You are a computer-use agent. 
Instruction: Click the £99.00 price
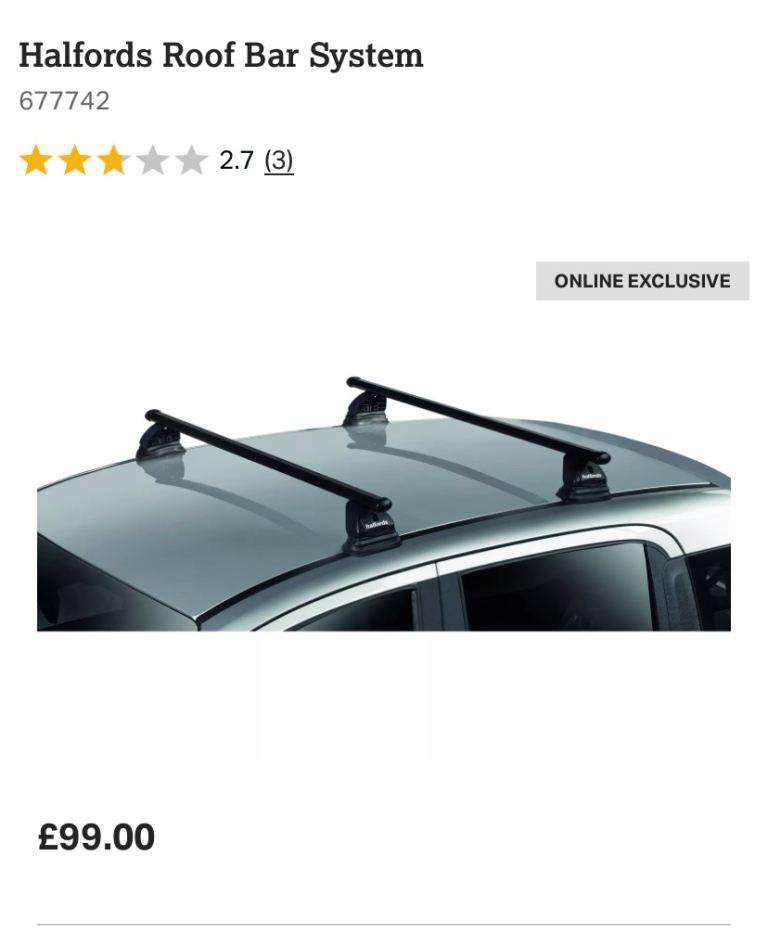click(x=96, y=837)
